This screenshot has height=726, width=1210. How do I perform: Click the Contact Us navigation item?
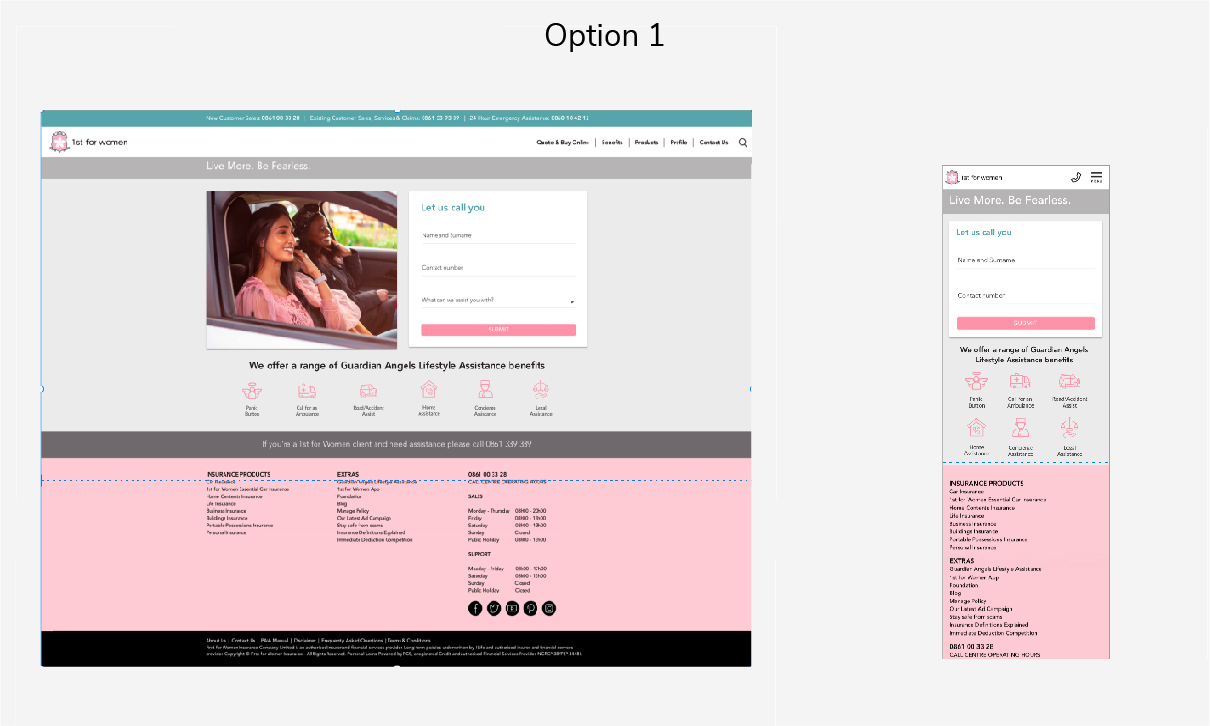point(714,142)
